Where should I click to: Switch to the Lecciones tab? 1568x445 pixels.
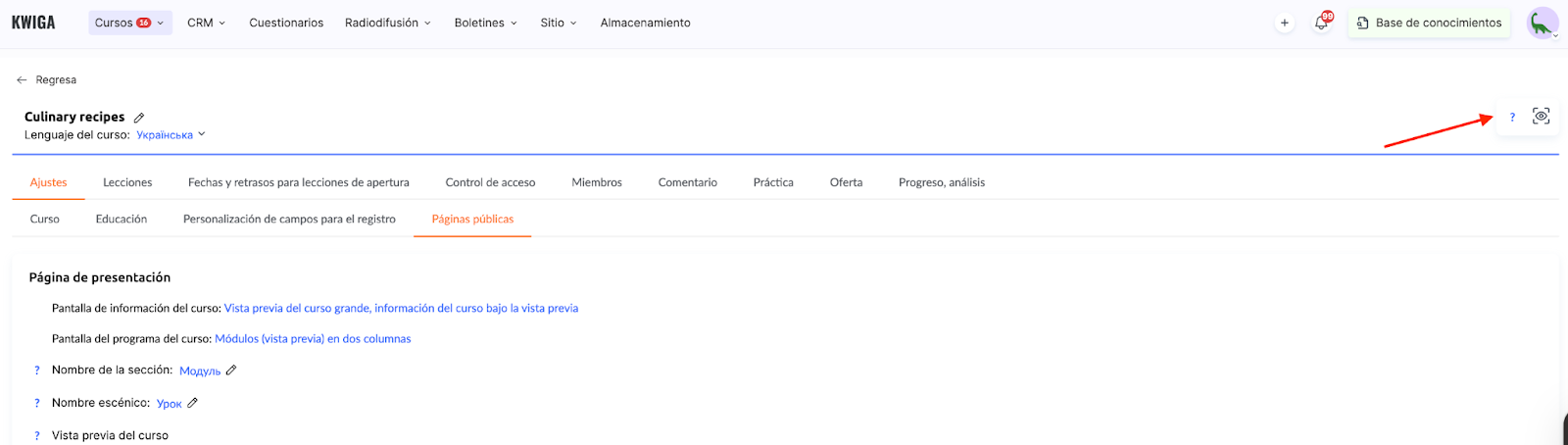coord(127,182)
